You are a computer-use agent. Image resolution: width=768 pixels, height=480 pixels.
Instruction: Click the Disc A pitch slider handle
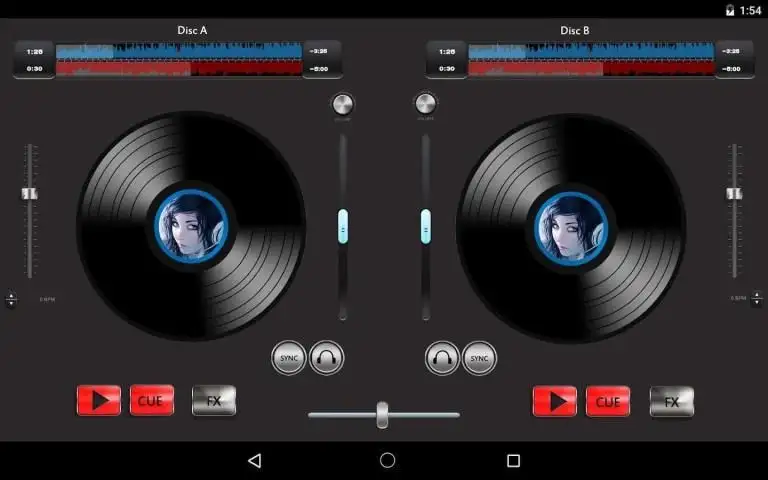29,194
